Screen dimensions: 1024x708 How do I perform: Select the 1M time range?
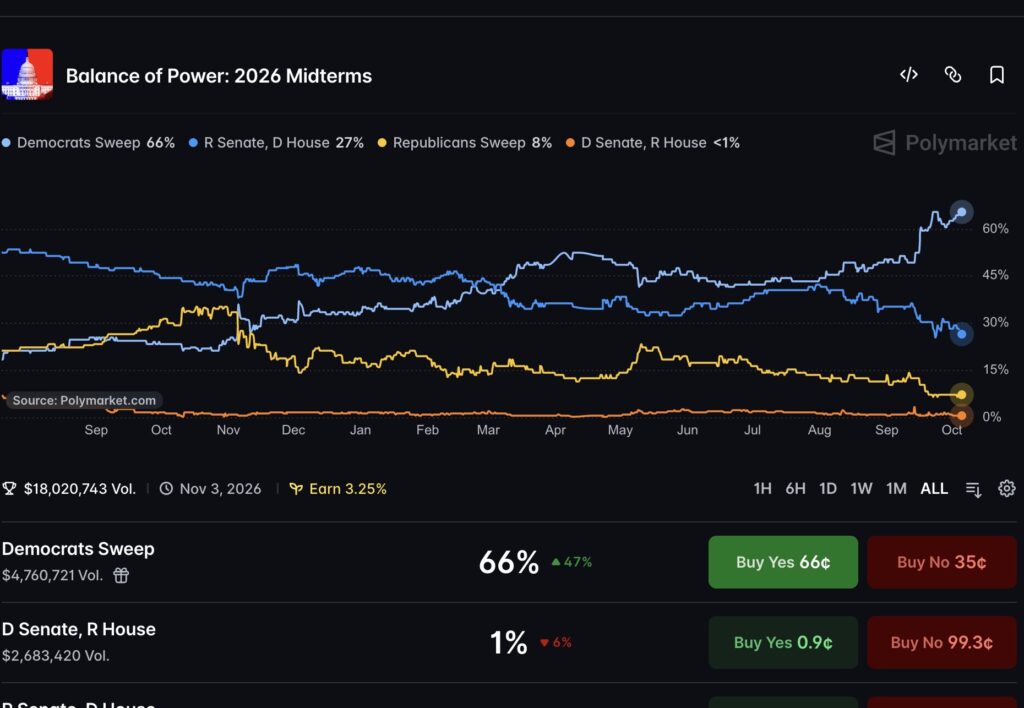click(x=896, y=489)
